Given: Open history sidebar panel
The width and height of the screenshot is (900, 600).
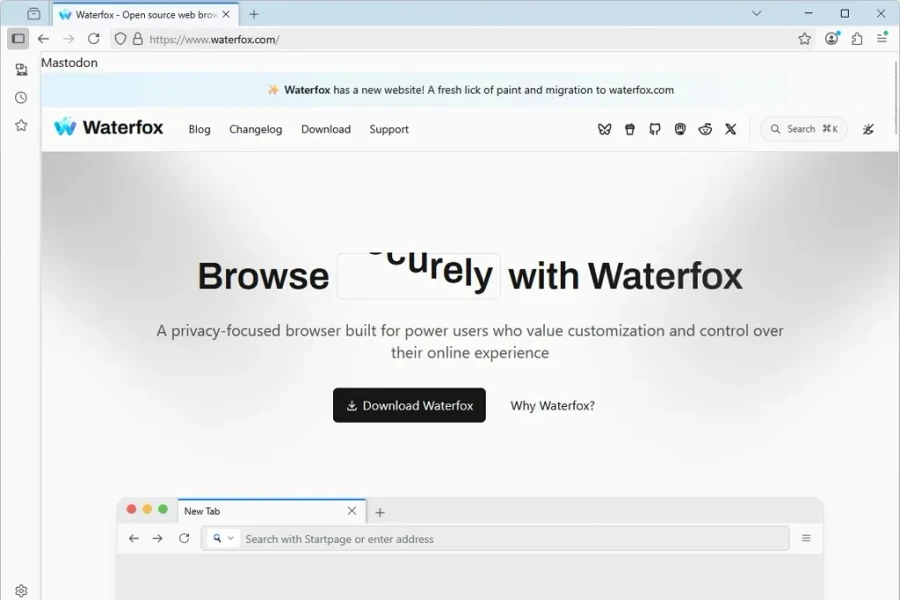Looking at the screenshot, I should pyautogui.click(x=21, y=98).
